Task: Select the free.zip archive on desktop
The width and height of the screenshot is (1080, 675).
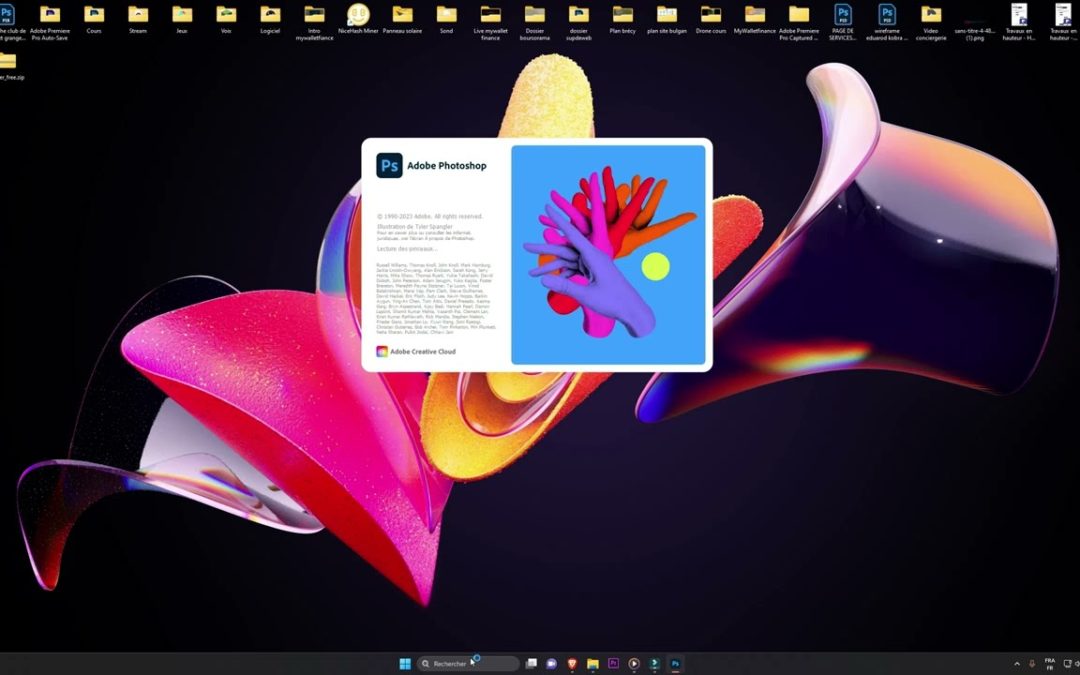Action: click(8, 66)
